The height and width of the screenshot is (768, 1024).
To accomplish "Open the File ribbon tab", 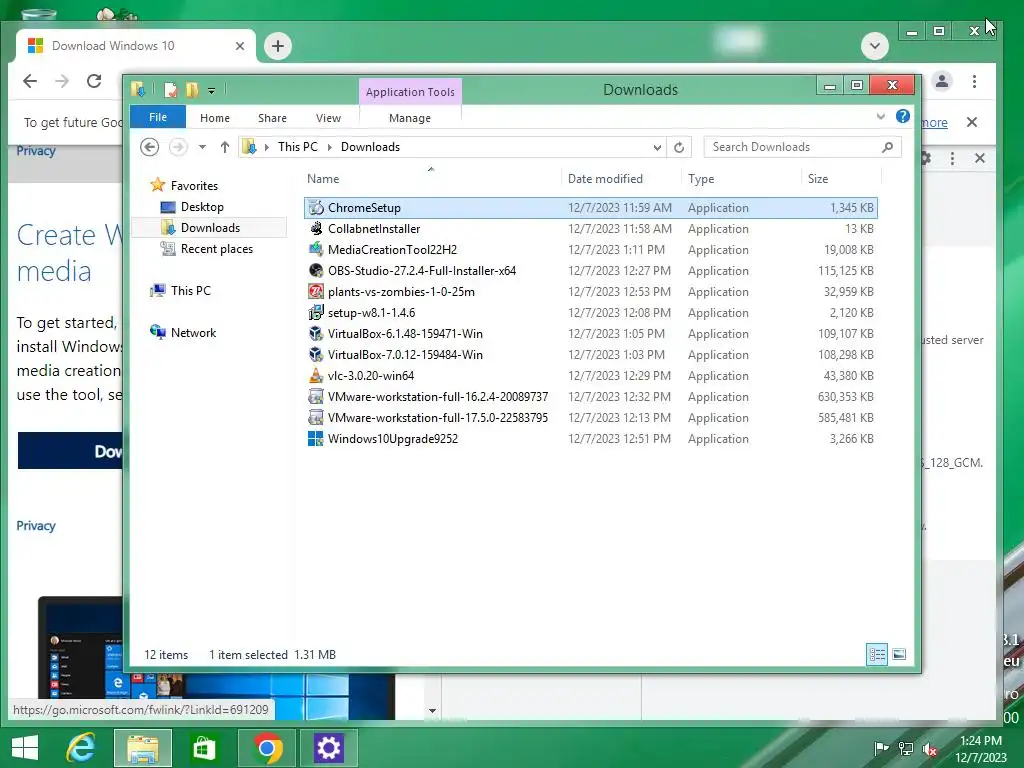I will 158,118.
